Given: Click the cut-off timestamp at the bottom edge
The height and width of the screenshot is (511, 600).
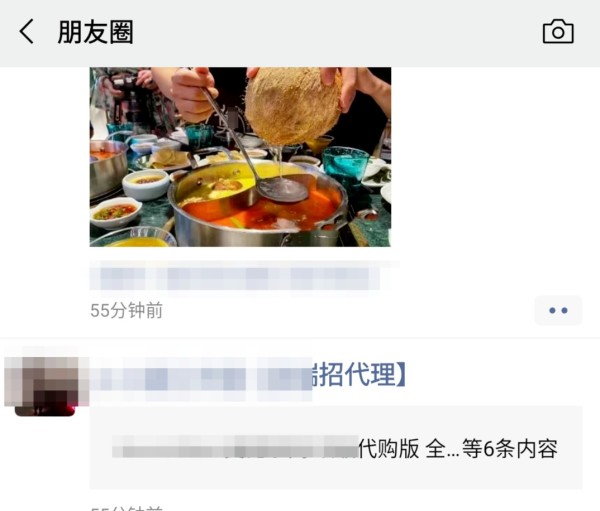Looking at the screenshot, I should [127, 508].
